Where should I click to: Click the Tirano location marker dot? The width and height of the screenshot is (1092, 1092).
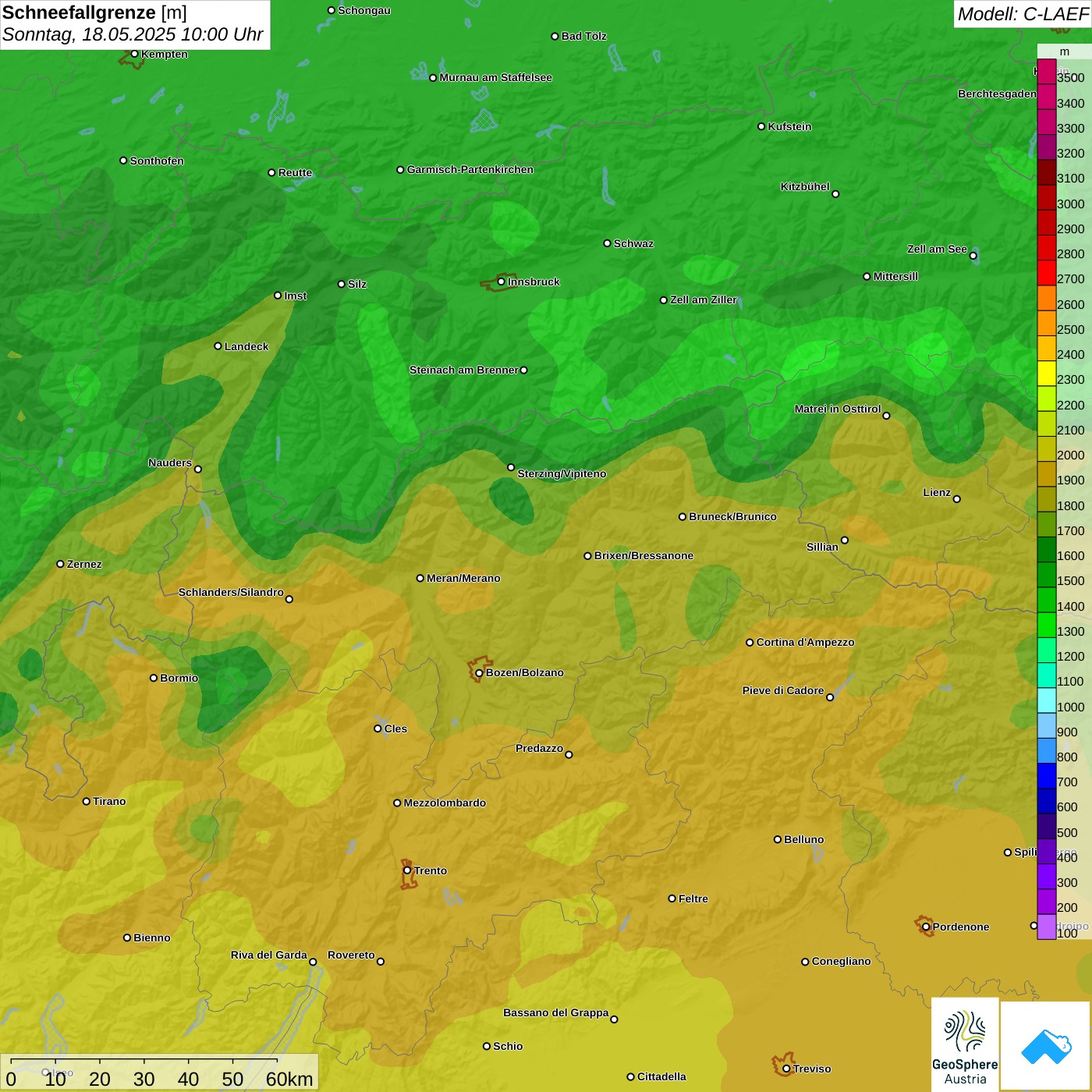coord(87,801)
